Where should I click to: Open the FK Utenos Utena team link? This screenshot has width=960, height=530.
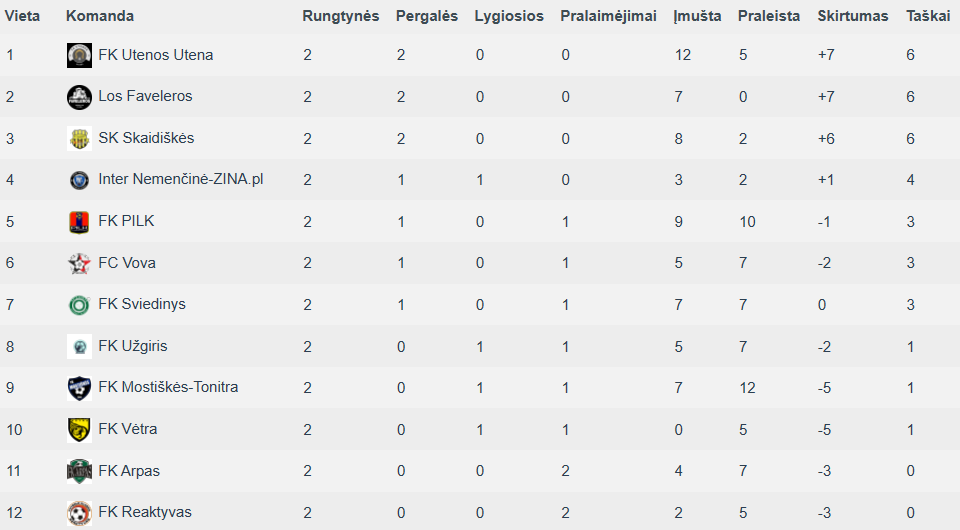[156, 55]
